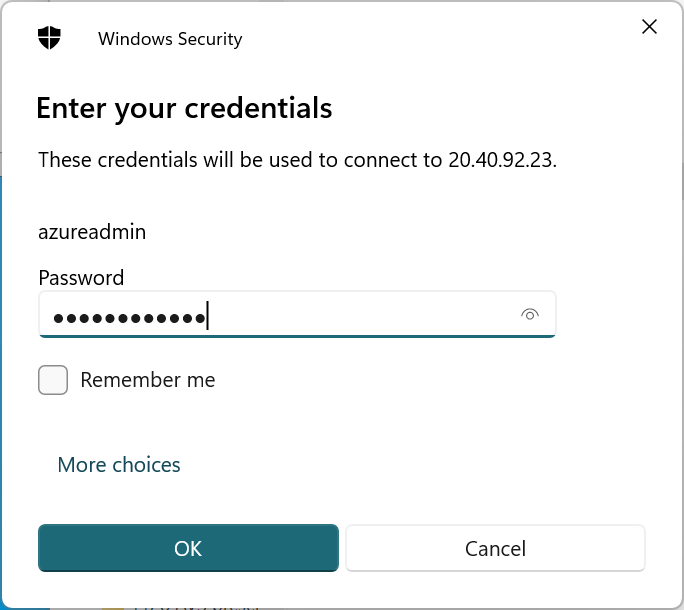684x610 pixels.
Task: Click the 'Enter your credentials' heading
Action: [184, 108]
